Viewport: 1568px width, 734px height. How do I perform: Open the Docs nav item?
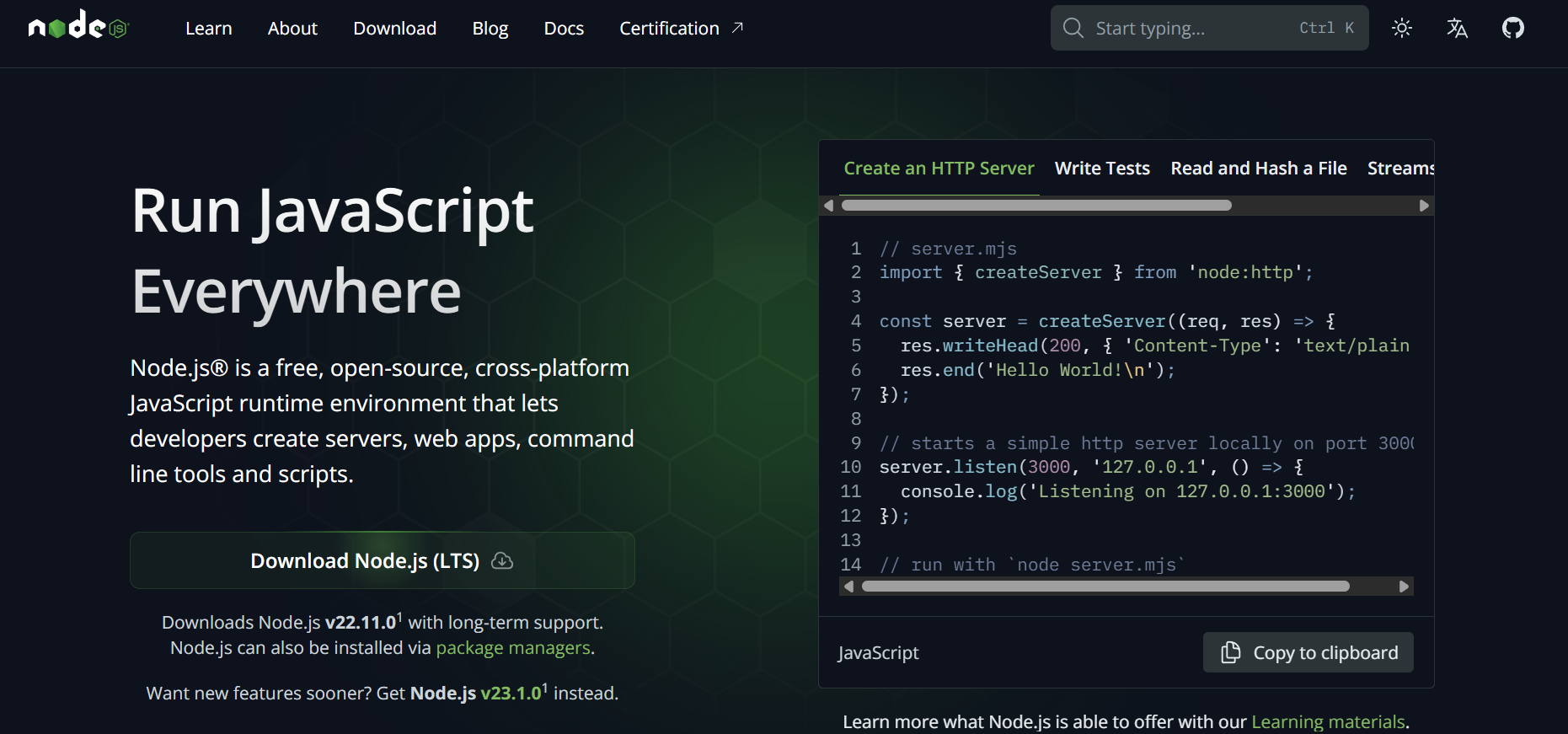564,29
